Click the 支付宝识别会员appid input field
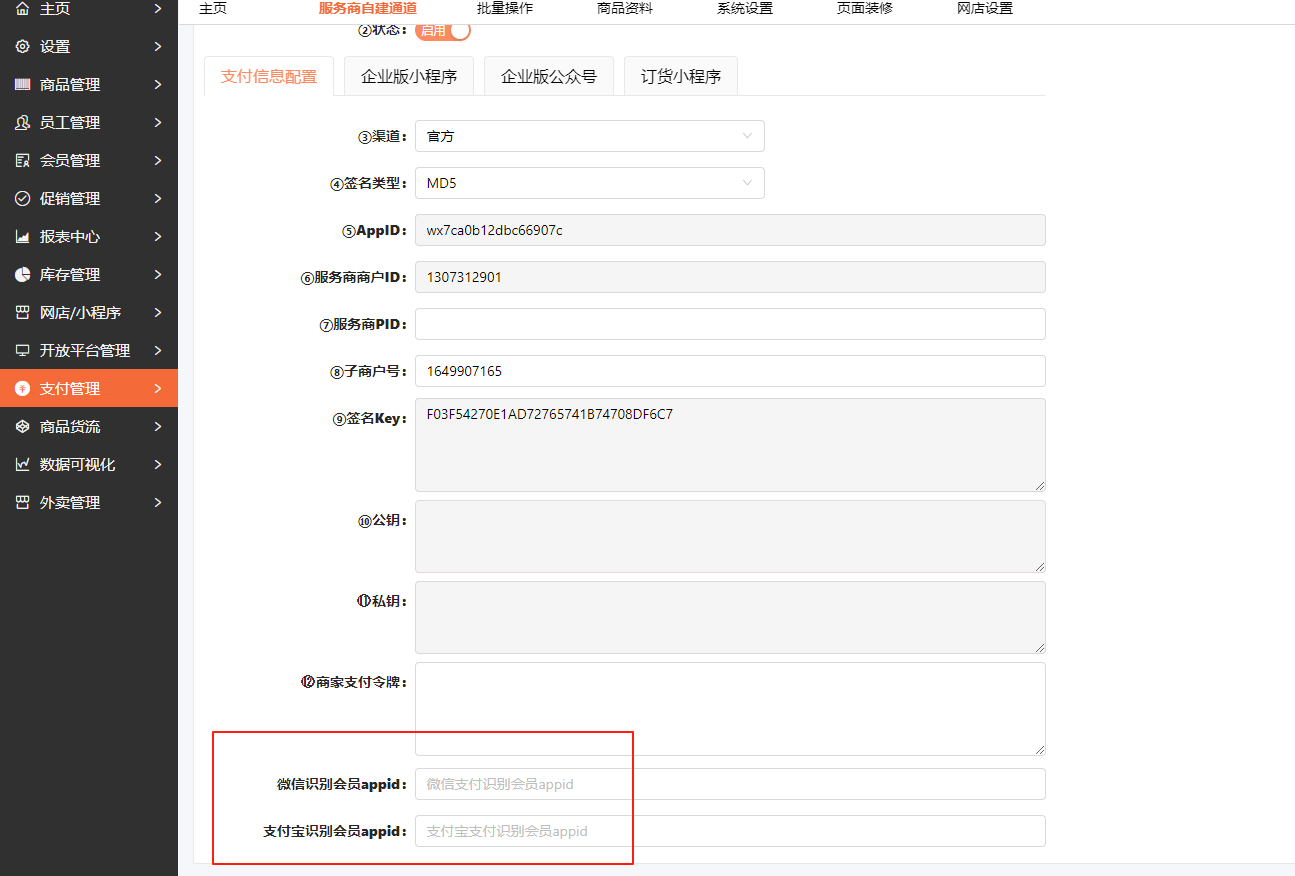This screenshot has height=876, width=1295. (x=730, y=831)
